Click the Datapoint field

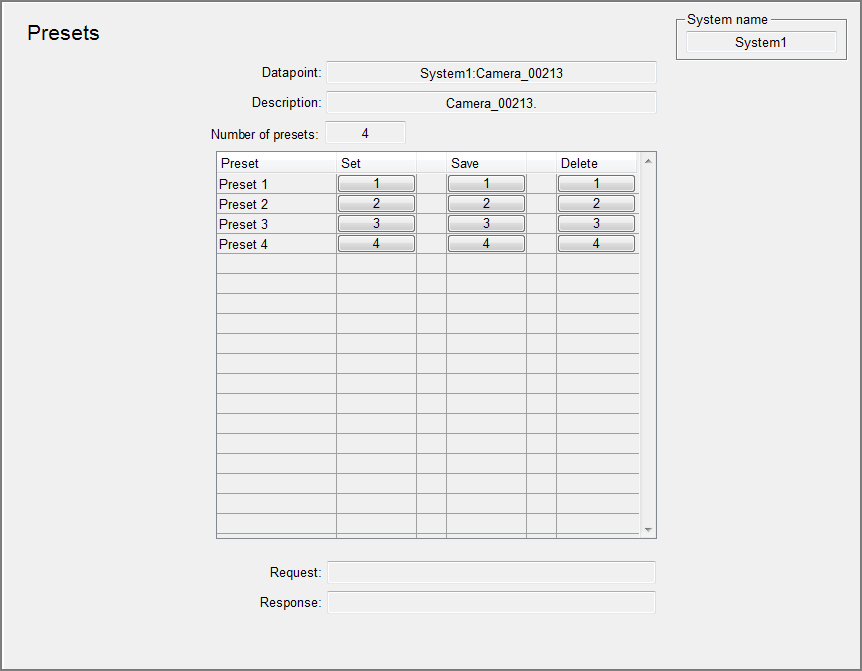pyautogui.click(x=491, y=73)
